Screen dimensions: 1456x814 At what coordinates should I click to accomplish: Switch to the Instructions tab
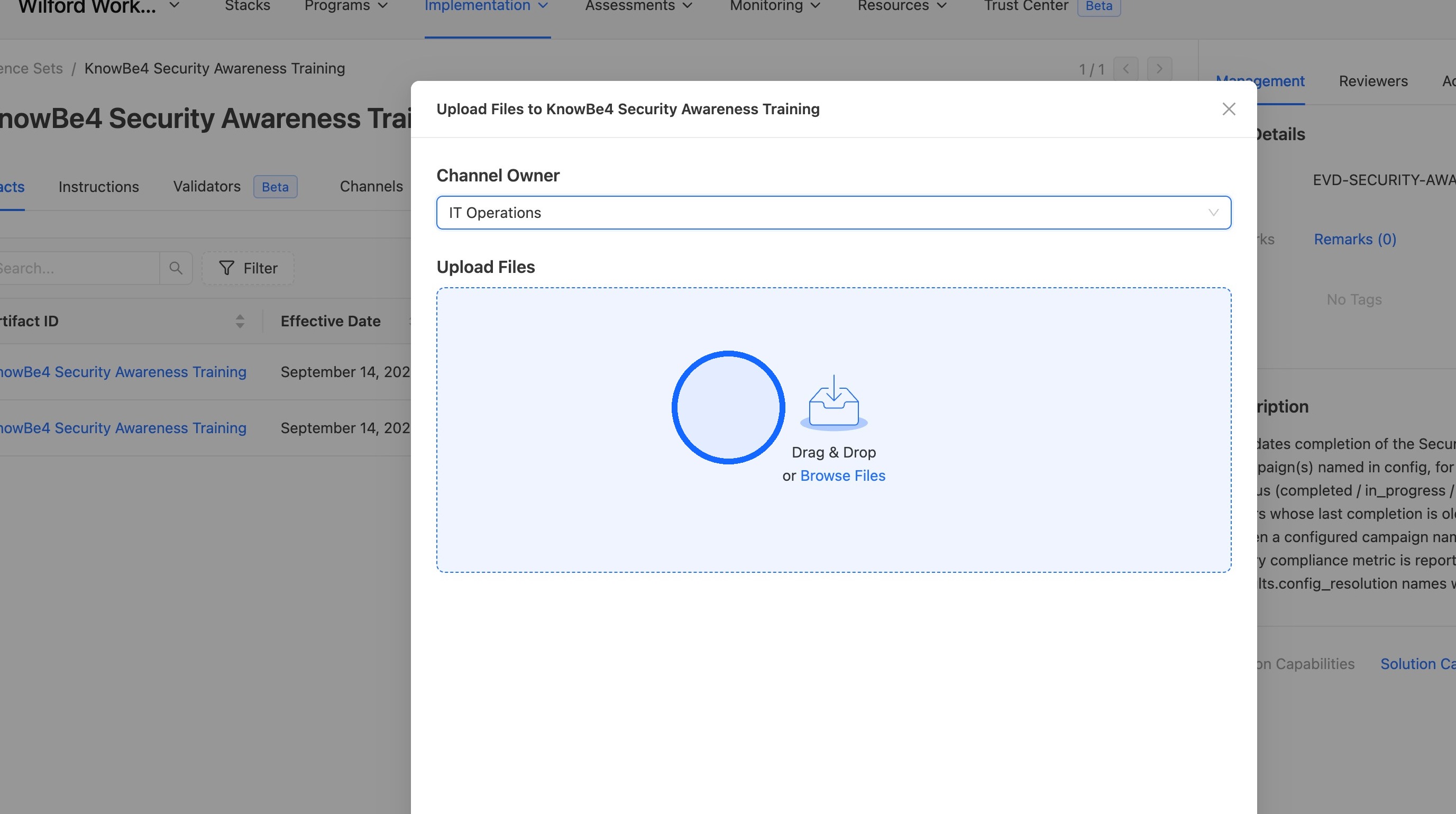click(x=99, y=187)
